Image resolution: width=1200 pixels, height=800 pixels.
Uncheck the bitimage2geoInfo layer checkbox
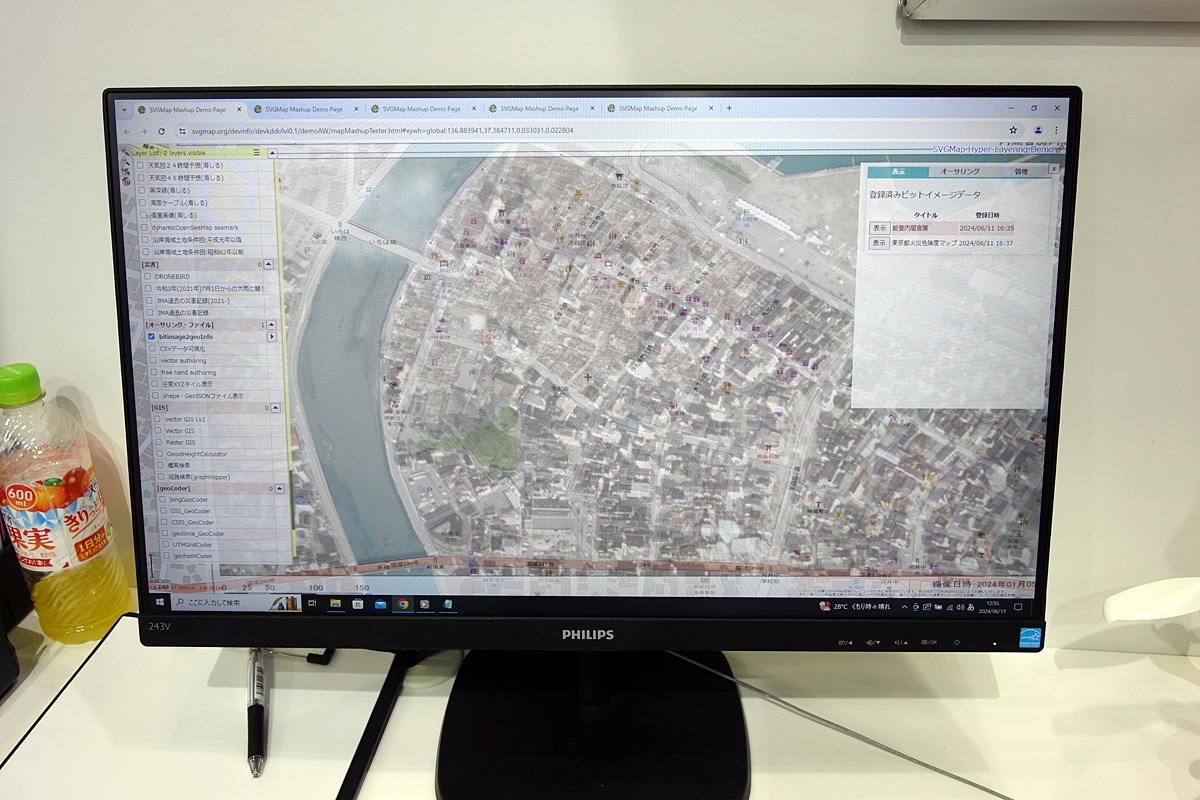(151, 337)
